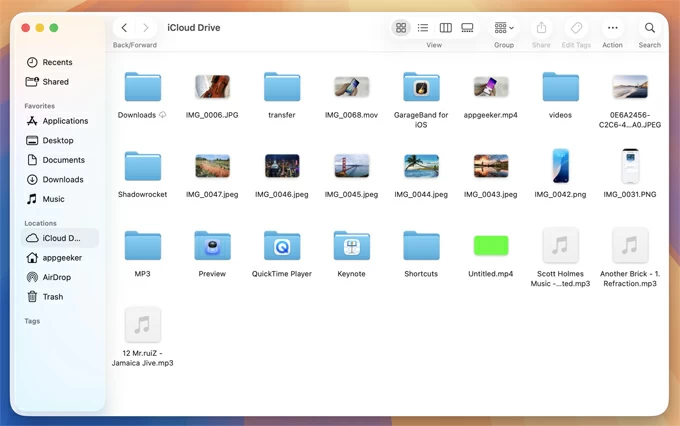Screen dimensions: 680x426
Task: Click the Search magnifier icon
Action: point(650,28)
